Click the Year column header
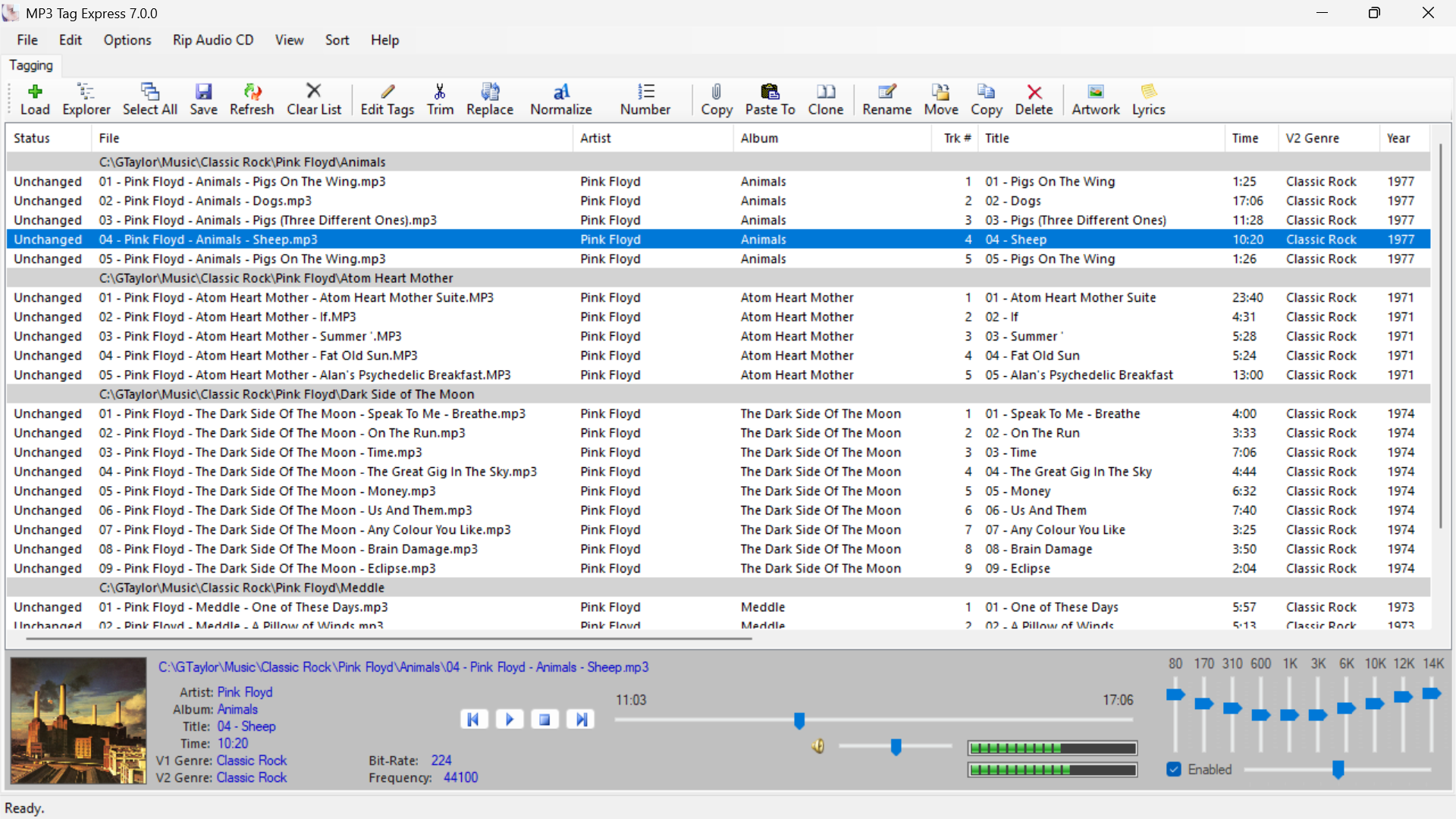The width and height of the screenshot is (1456, 819). pyautogui.click(x=1404, y=138)
